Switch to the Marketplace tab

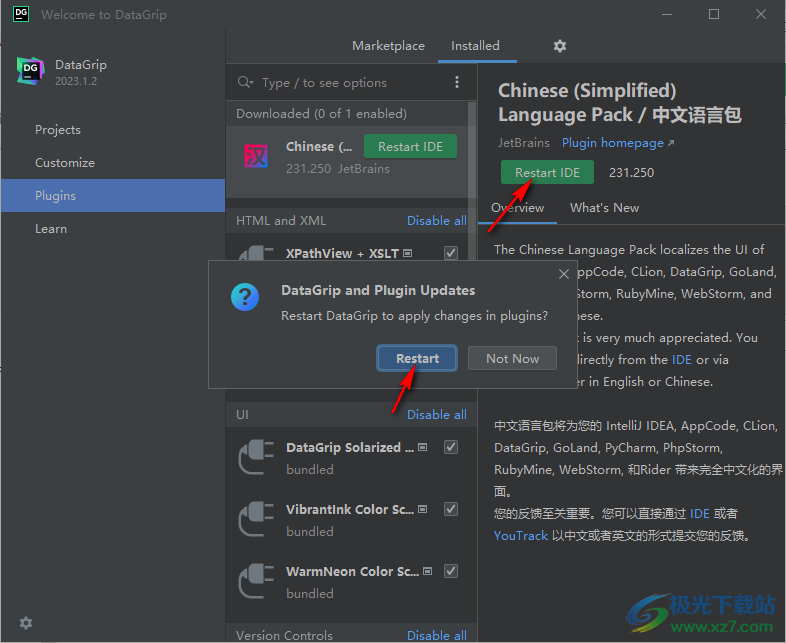(388, 46)
